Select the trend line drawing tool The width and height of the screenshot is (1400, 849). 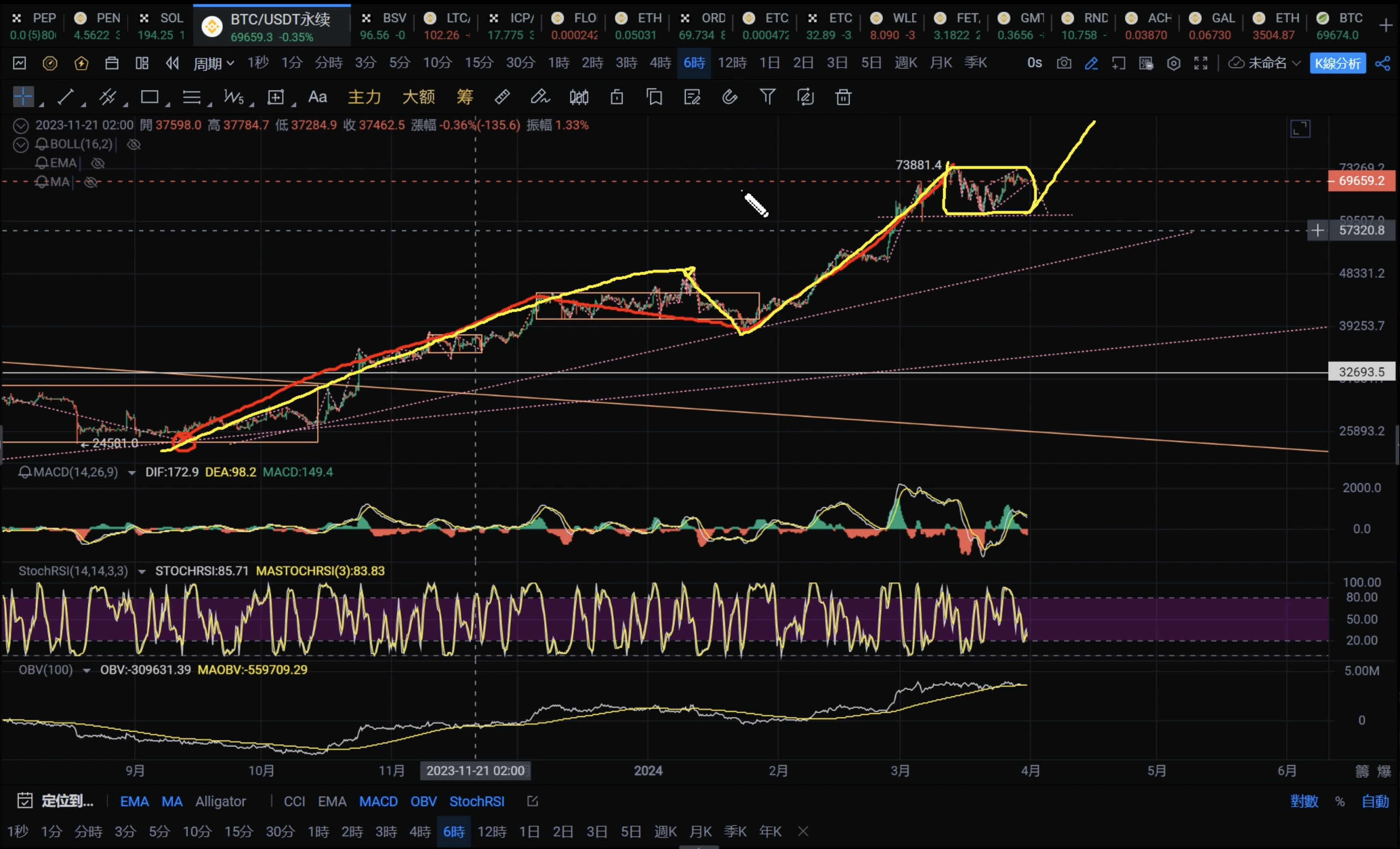pos(66,97)
